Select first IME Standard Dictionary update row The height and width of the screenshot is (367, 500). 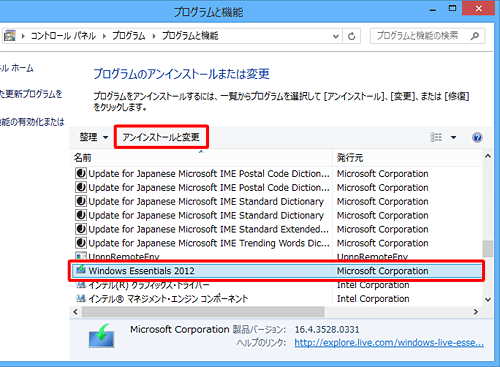(277, 201)
